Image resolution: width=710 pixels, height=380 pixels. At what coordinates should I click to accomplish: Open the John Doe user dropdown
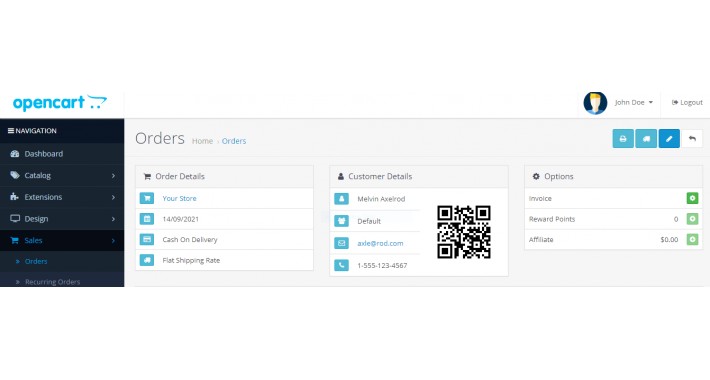point(633,102)
